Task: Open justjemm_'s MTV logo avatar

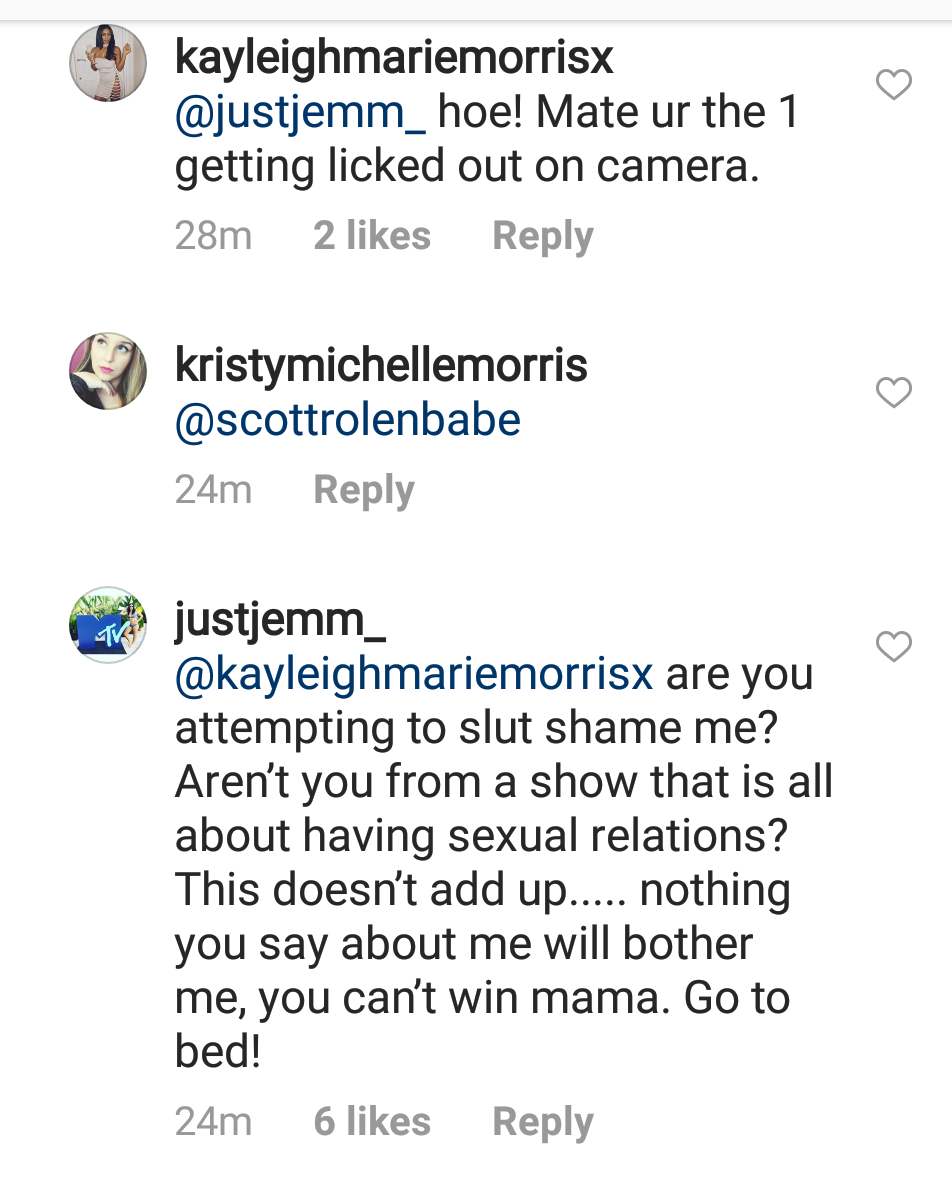Action: pos(108,624)
